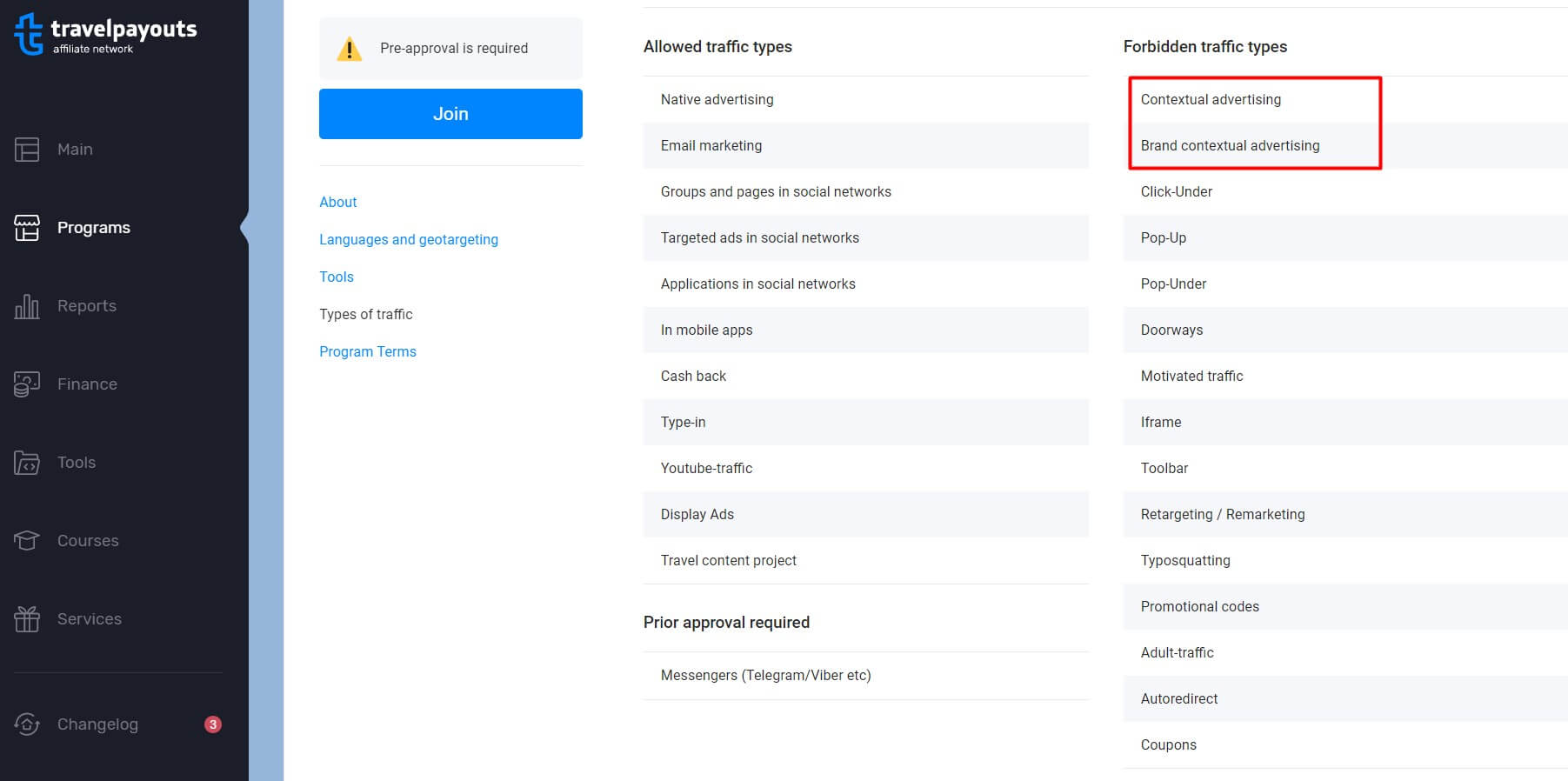The image size is (1568, 781).
Task: Click the Services gift box icon
Action: pyautogui.click(x=27, y=619)
